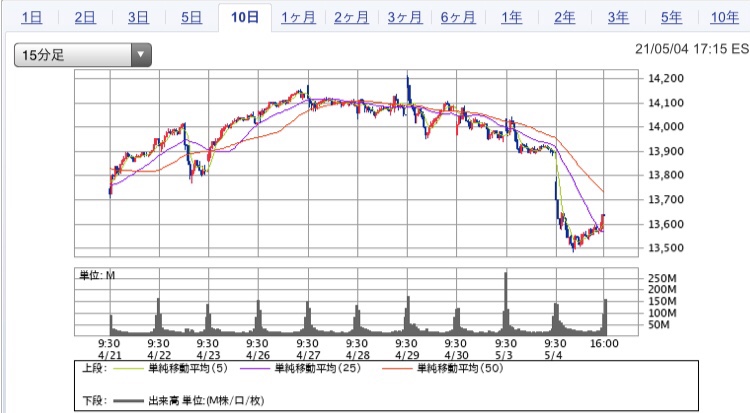750x413 pixels.
Task: Switch to the 6ヶ月 chart range tab
Action: (458, 17)
